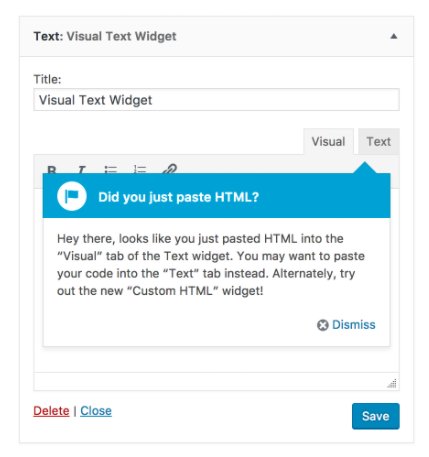Click the flag icon in the pointer header

tap(72, 196)
